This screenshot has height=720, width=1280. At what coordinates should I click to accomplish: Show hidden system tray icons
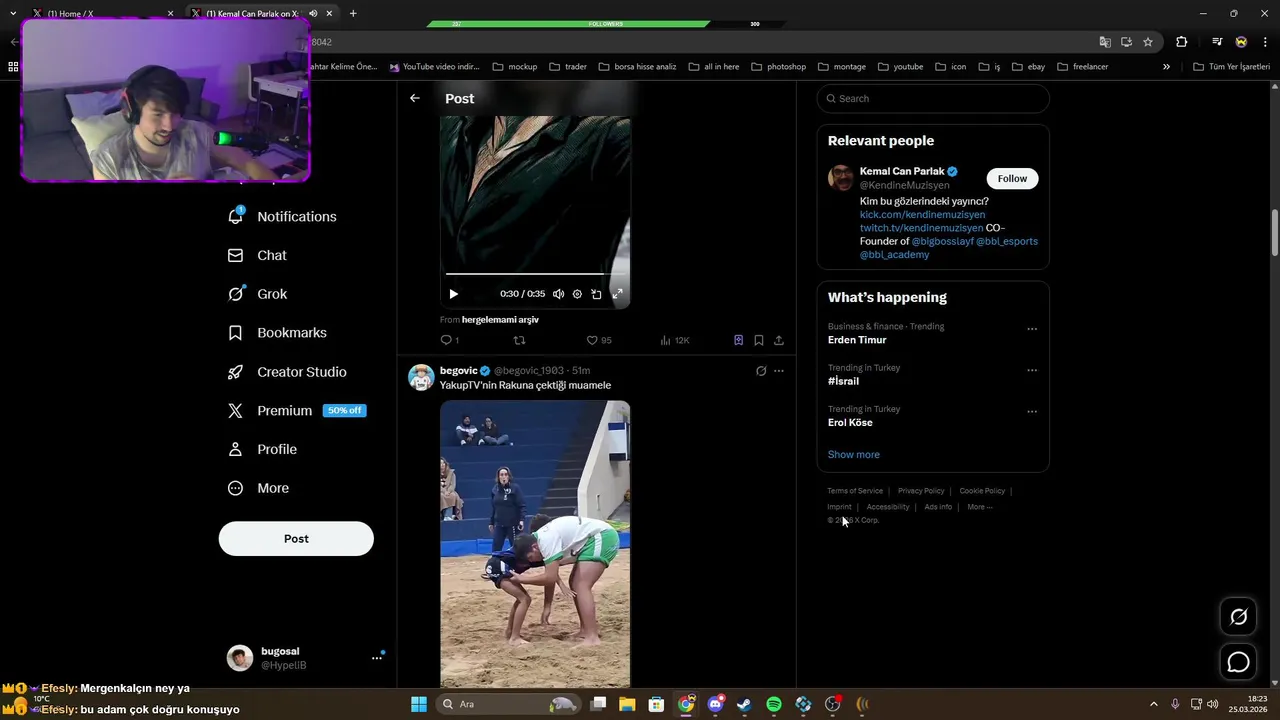(1153, 704)
